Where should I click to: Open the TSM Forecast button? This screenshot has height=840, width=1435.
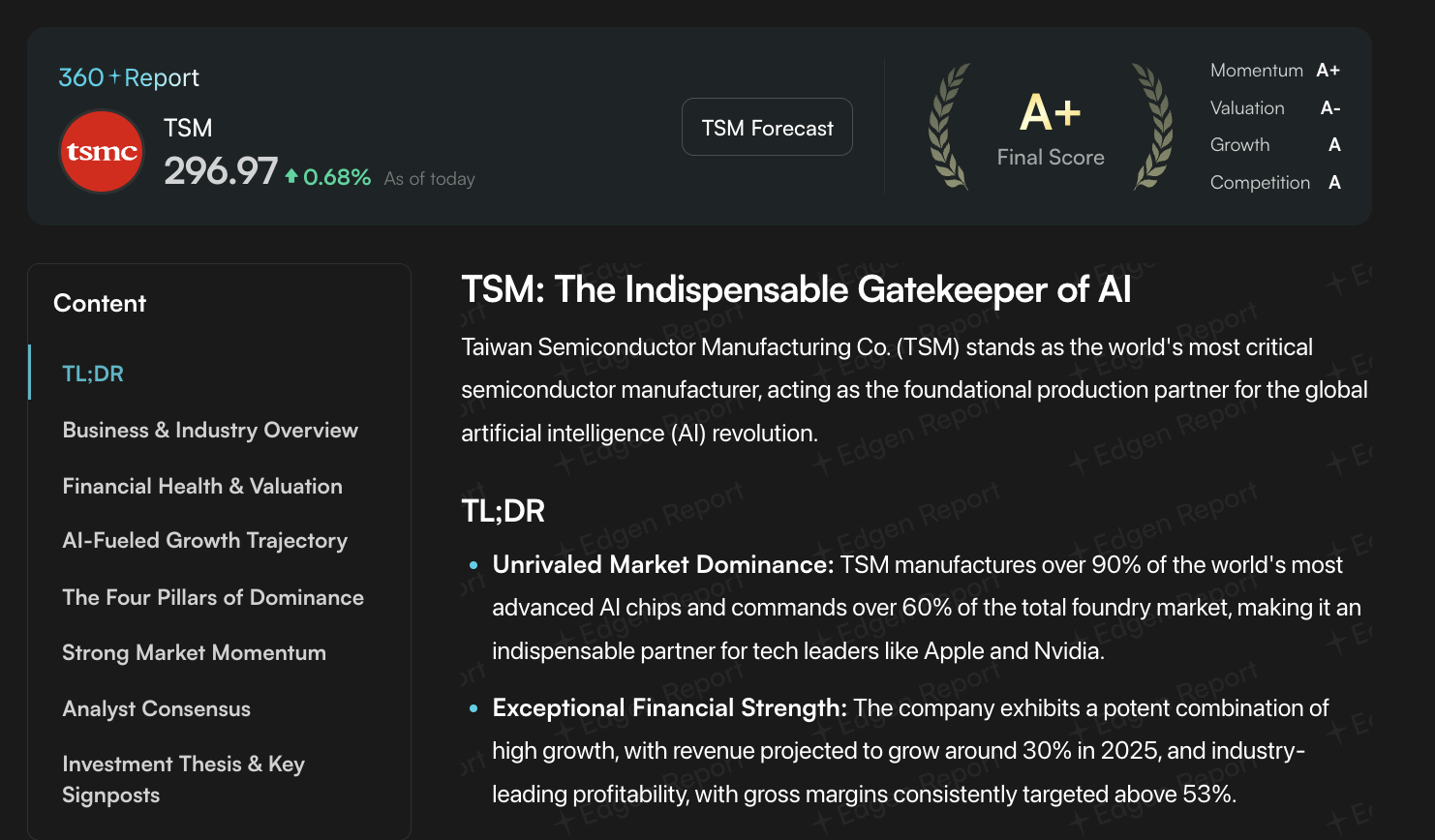point(767,128)
